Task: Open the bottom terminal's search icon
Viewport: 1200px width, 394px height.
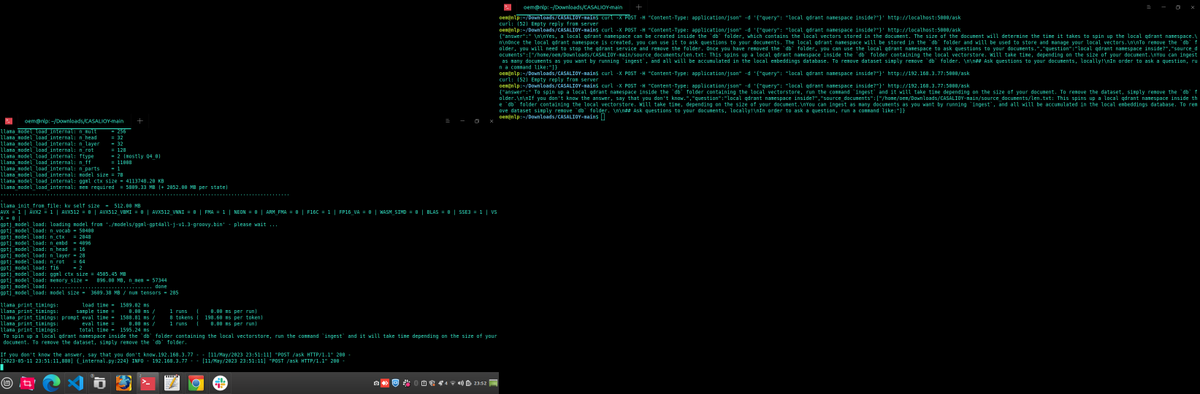Action: click(x=448, y=121)
